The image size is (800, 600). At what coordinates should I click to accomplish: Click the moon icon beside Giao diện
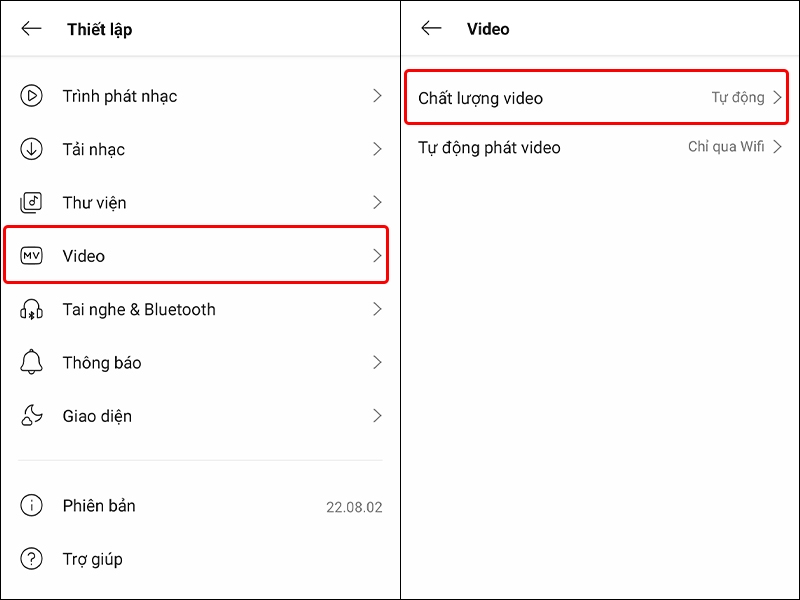coord(31,415)
